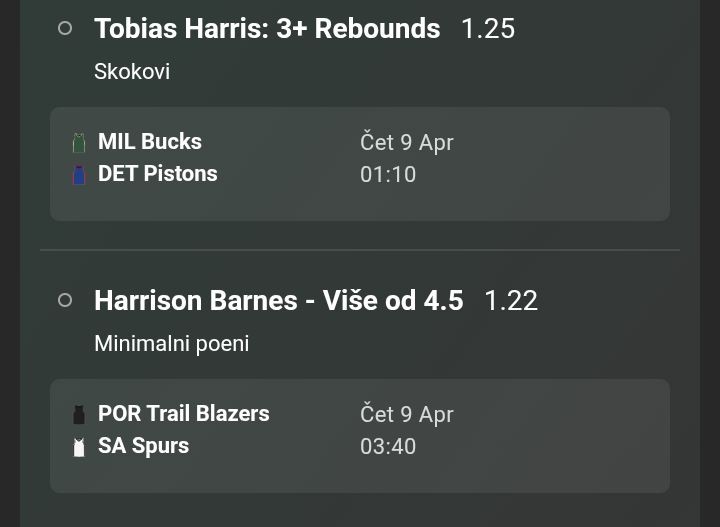720x527 pixels.
Task: Select the circle marker beside Harrison Barnes bet
Action: 65,300
